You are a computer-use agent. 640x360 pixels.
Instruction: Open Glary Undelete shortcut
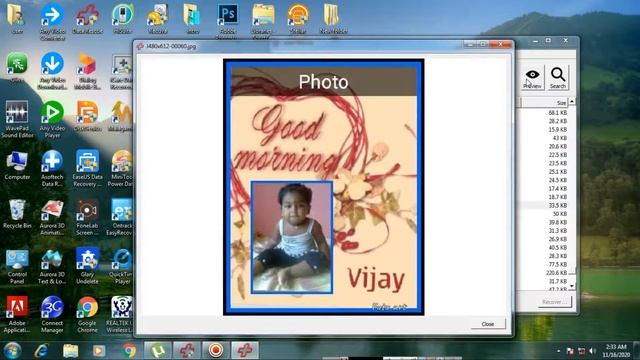[x=87, y=266]
